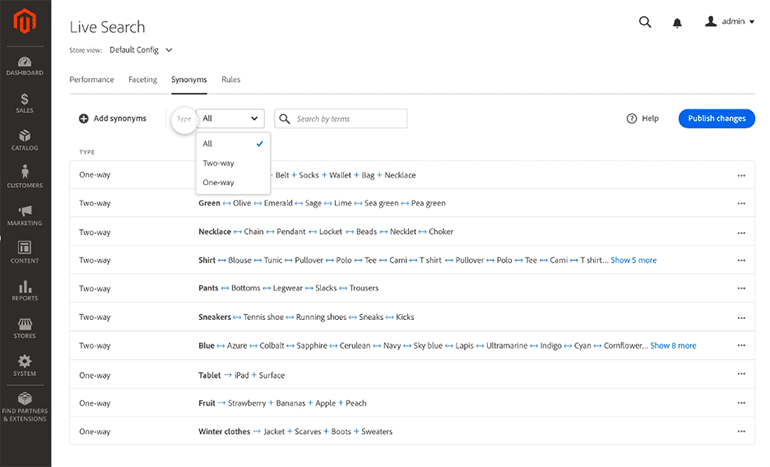Click the notifications bell icon

point(677,22)
